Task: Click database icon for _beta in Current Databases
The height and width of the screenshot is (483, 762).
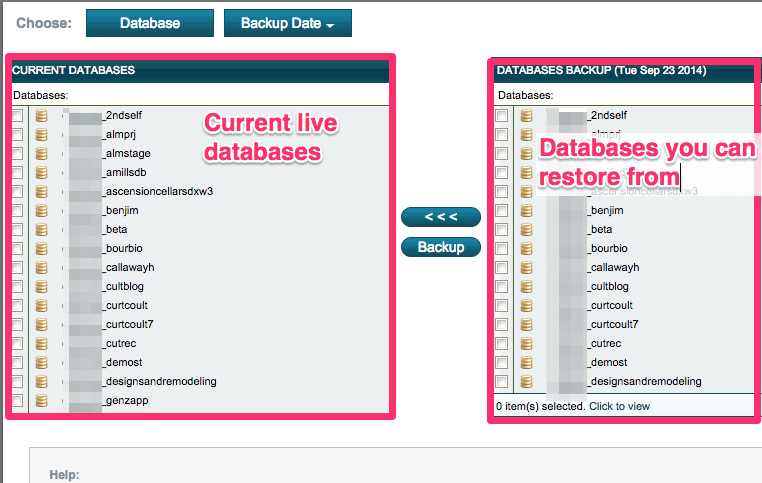Action: point(42,229)
